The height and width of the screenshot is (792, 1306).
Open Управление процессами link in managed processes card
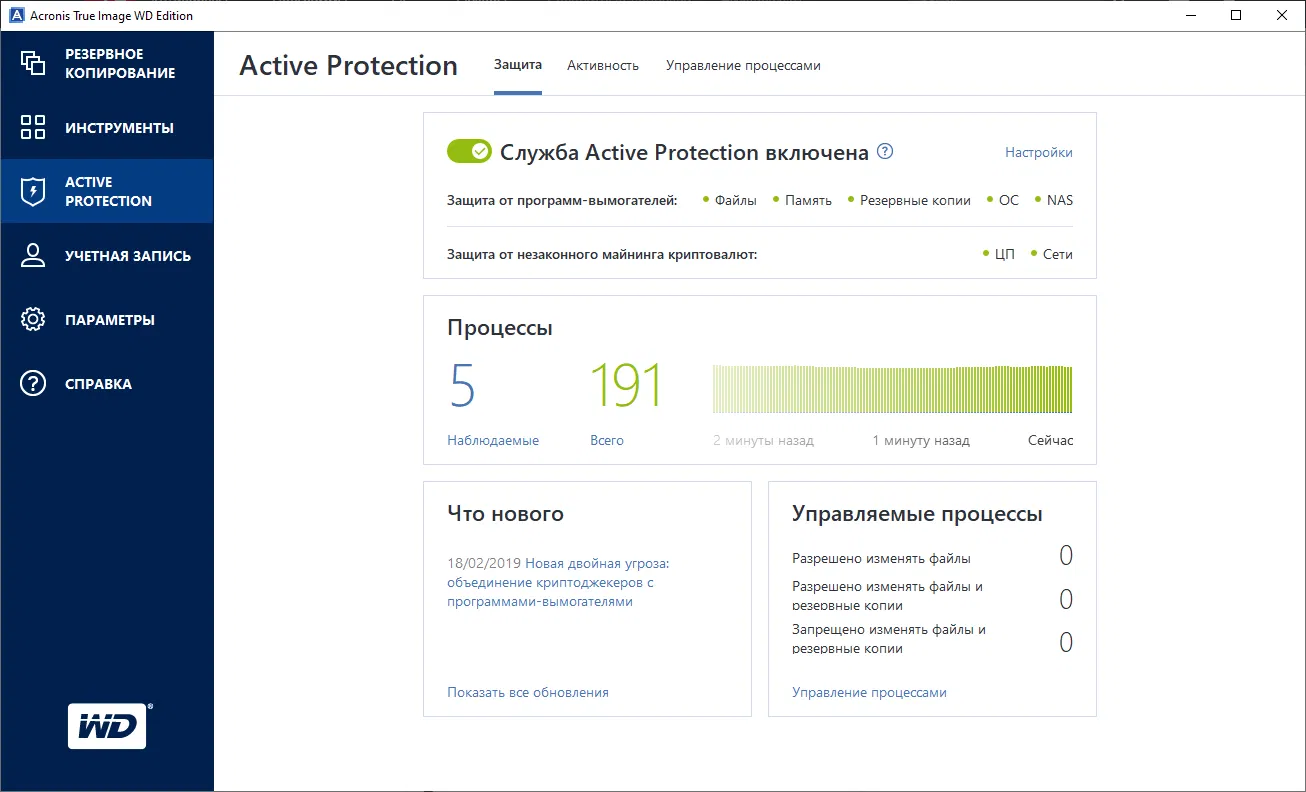869,692
